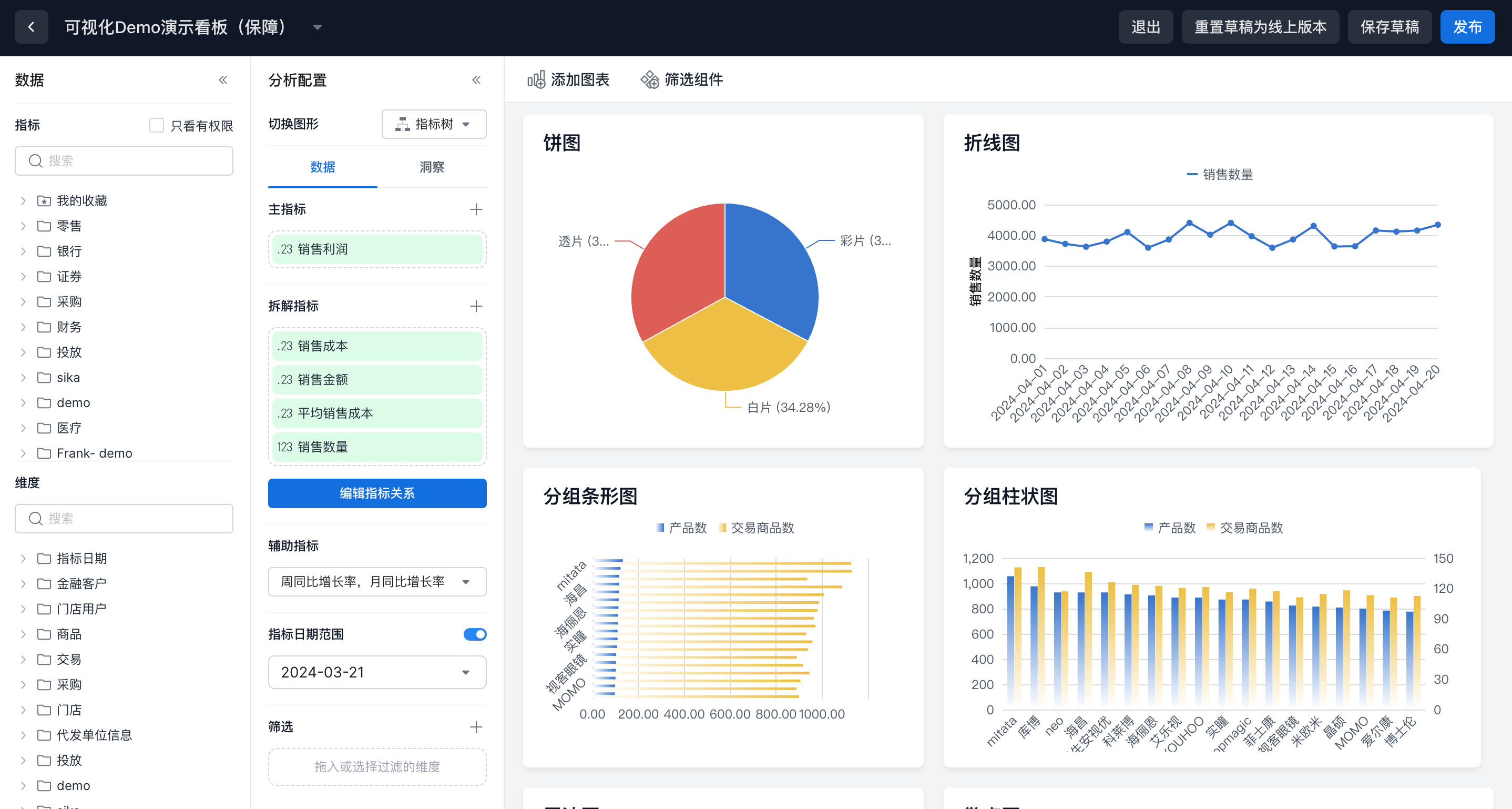Click the 指标日期 folder icon
Viewport: 1512px width, 809px height.
tap(44, 558)
